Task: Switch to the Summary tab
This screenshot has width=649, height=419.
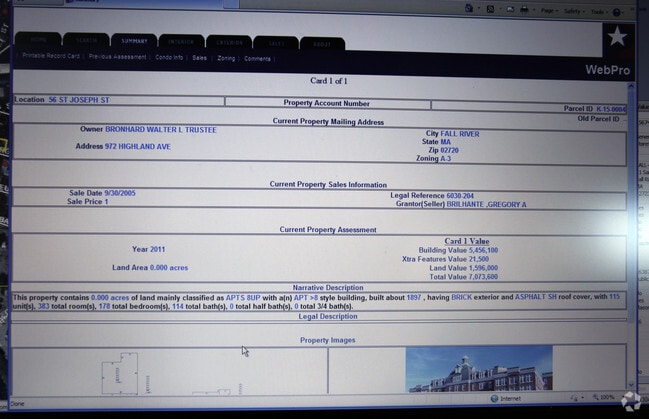Action: click(134, 42)
